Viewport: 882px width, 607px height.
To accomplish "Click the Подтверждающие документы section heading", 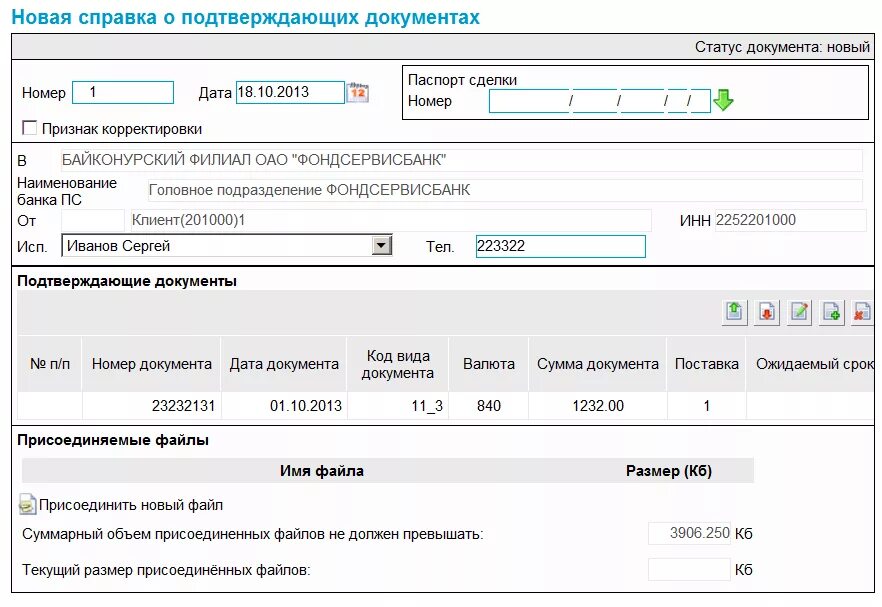I will click(x=127, y=281).
